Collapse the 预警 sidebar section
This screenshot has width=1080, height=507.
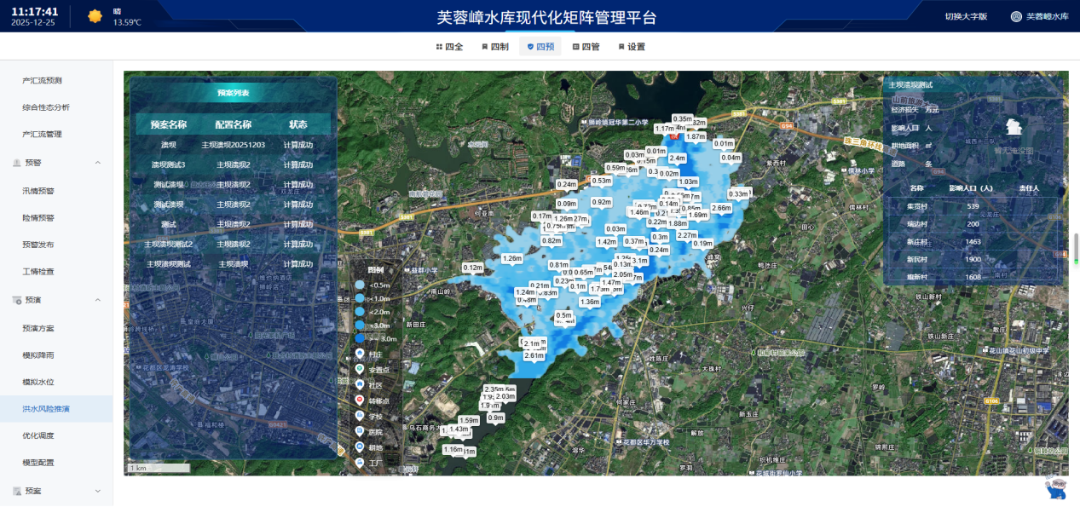point(97,163)
